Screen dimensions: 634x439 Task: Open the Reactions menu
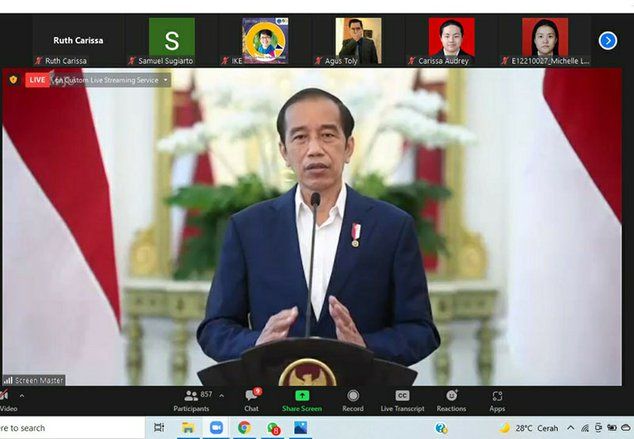click(451, 400)
